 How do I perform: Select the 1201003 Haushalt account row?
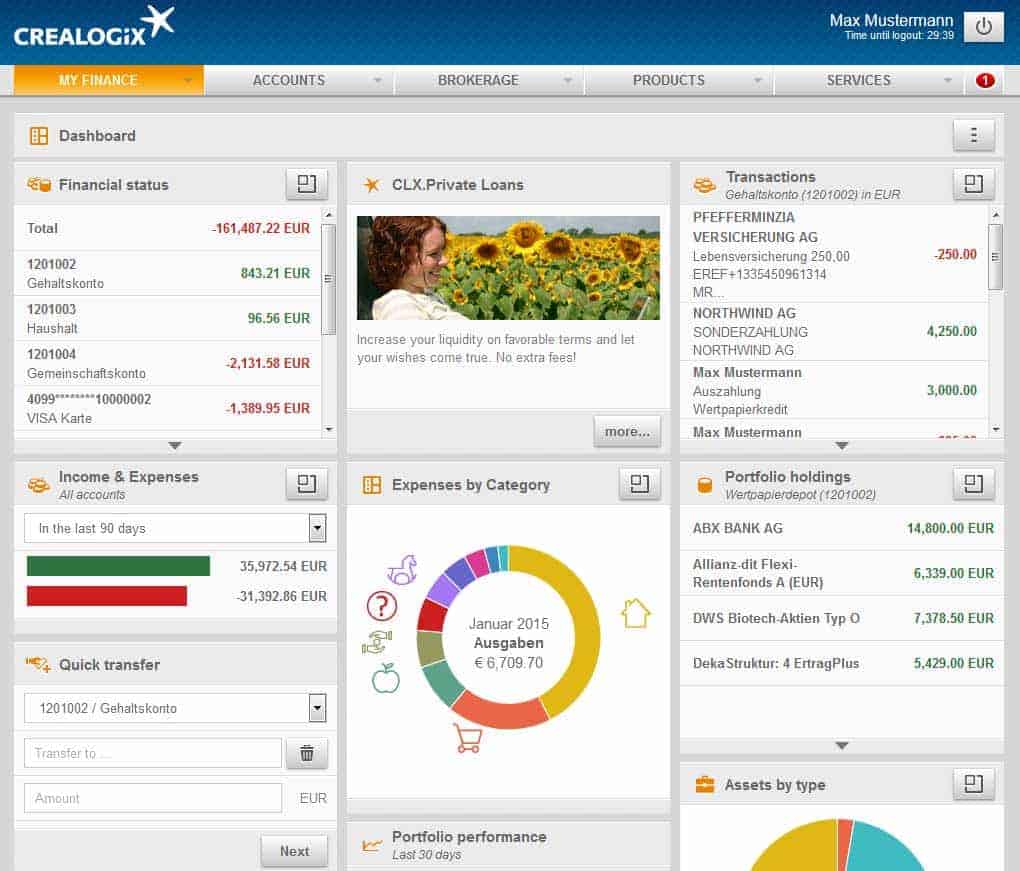[168, 318]
